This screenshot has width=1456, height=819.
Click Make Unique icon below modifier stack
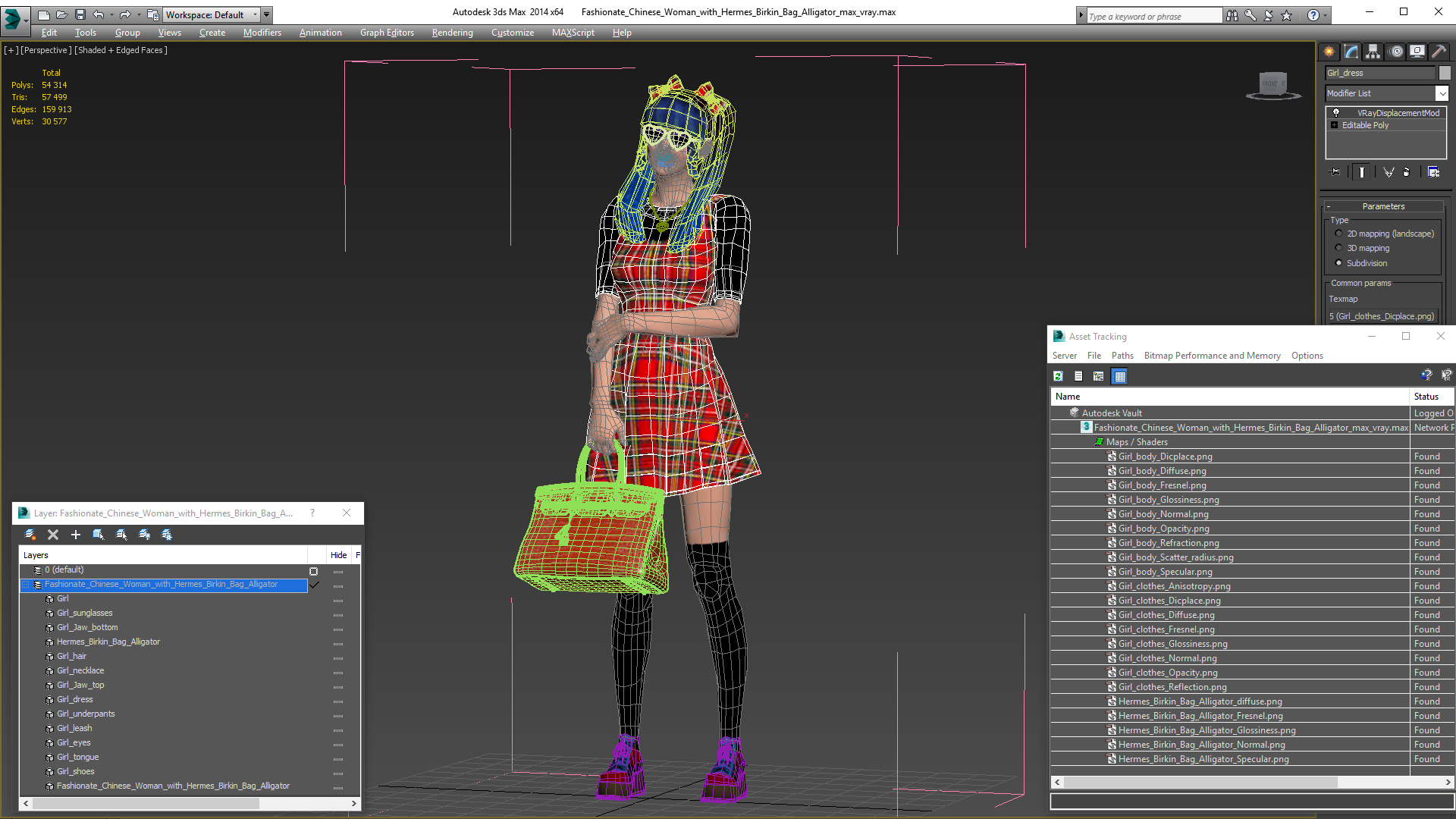click(x=1389, y=172)
